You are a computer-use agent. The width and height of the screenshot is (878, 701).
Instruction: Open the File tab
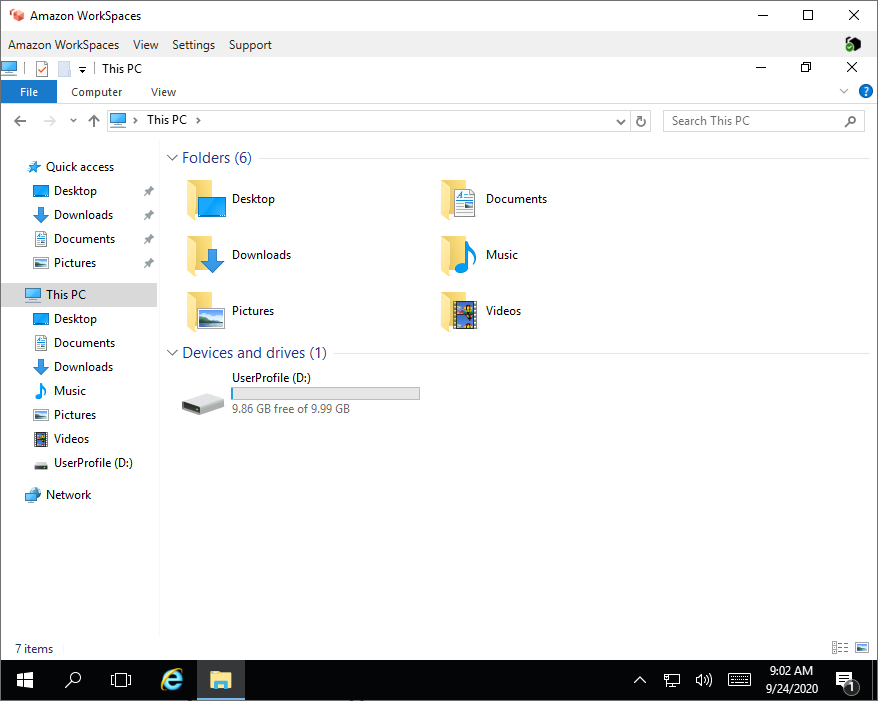[29, 92]
